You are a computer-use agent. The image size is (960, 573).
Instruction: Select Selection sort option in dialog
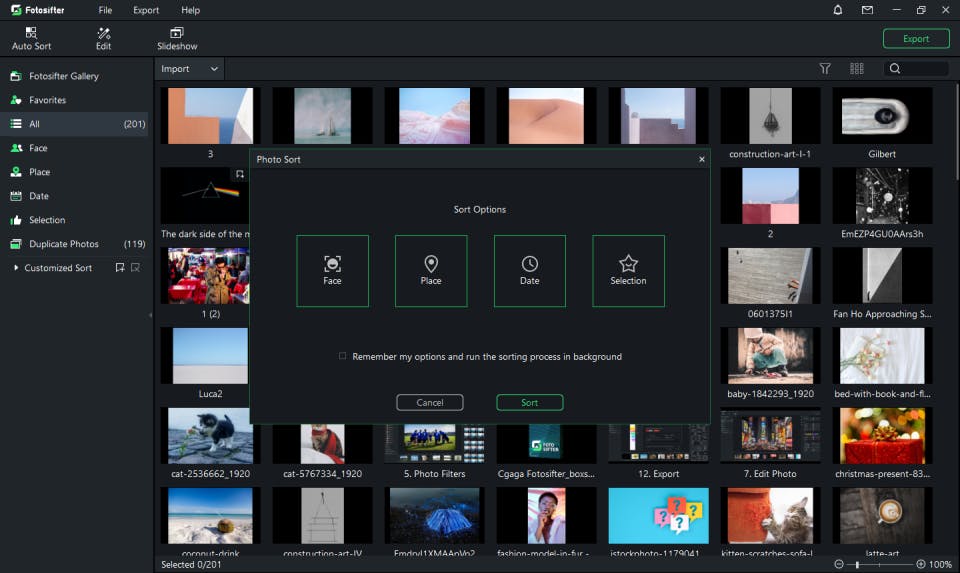pyautogui.click(x=628, y=271)
